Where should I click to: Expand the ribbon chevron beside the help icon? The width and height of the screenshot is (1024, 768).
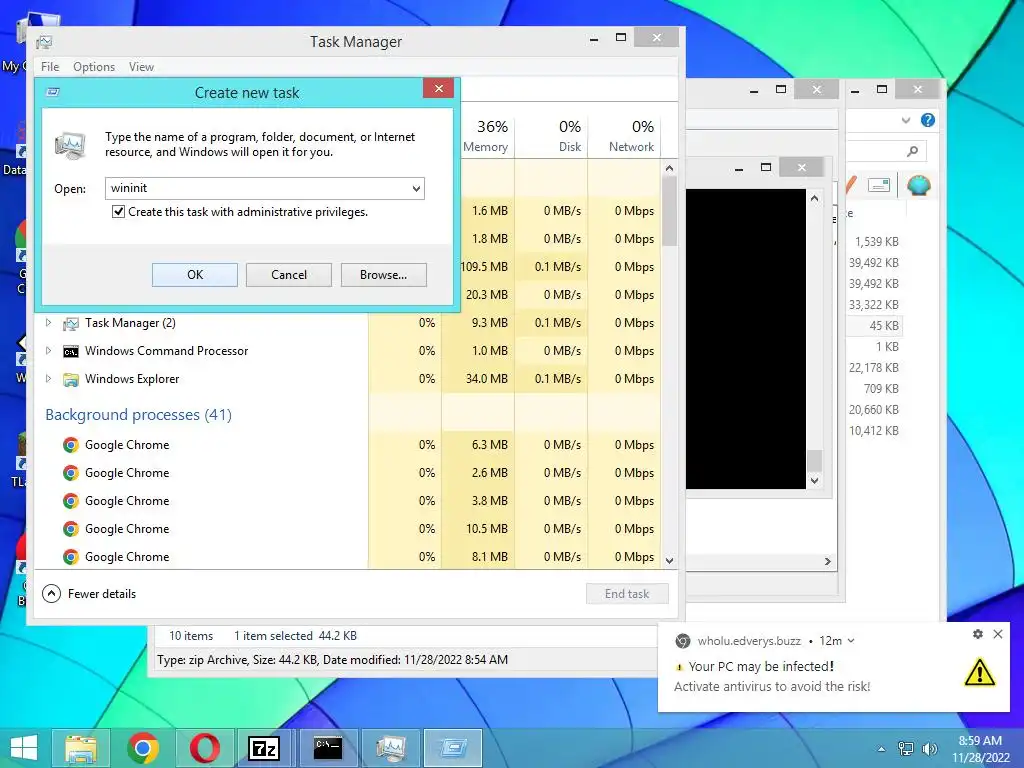[x=906, y=120]
